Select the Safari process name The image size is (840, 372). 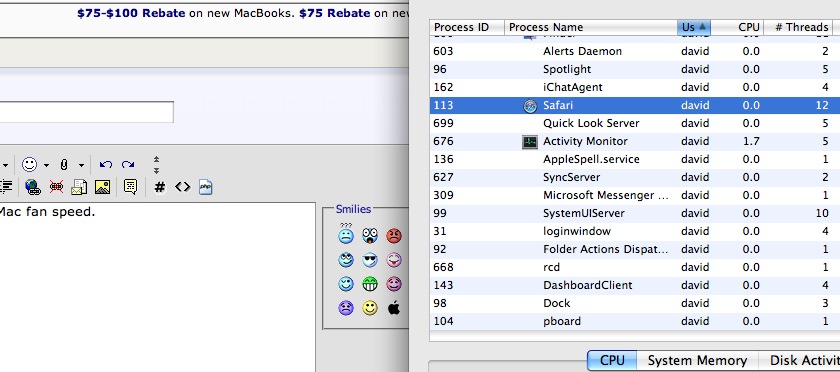[x=558, y=106]
